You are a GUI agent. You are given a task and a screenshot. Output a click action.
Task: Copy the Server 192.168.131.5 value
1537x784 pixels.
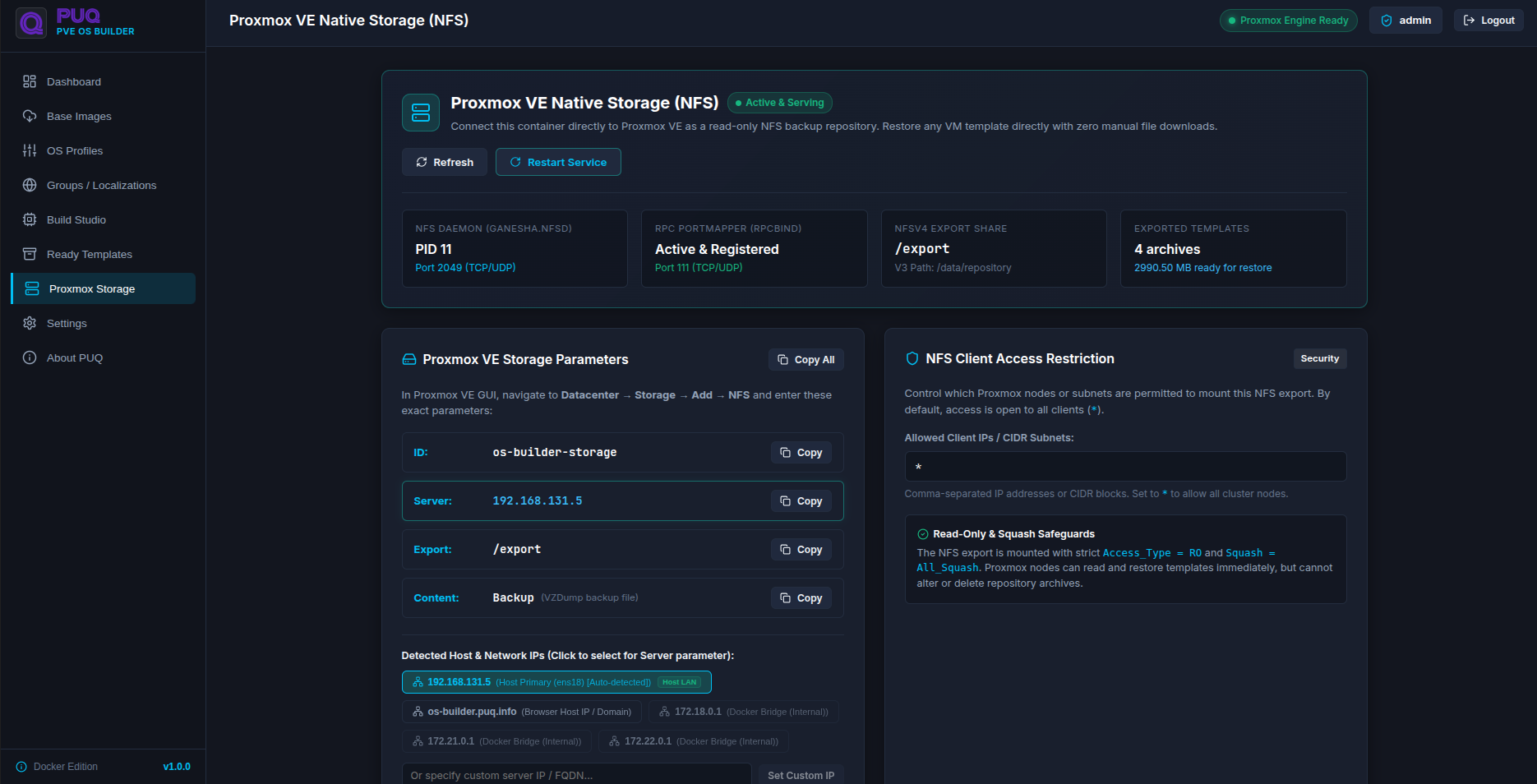(801, 500)
